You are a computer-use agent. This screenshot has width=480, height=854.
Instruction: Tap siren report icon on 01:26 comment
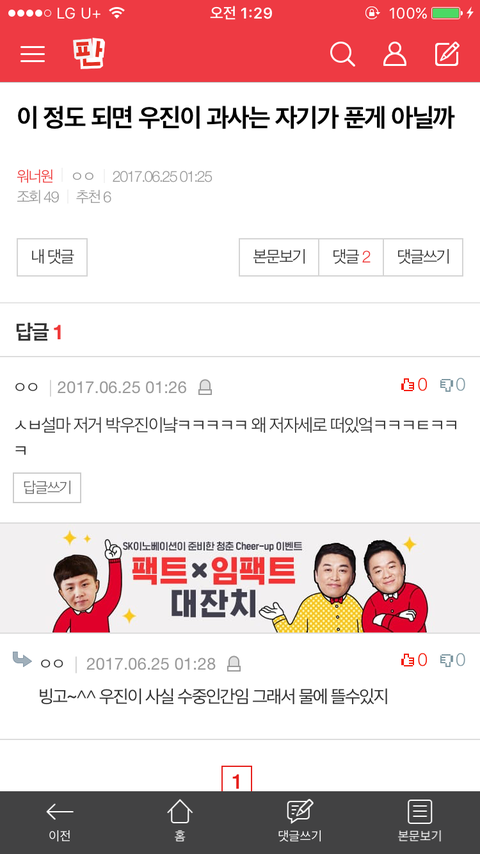click(x=205, y=388)
